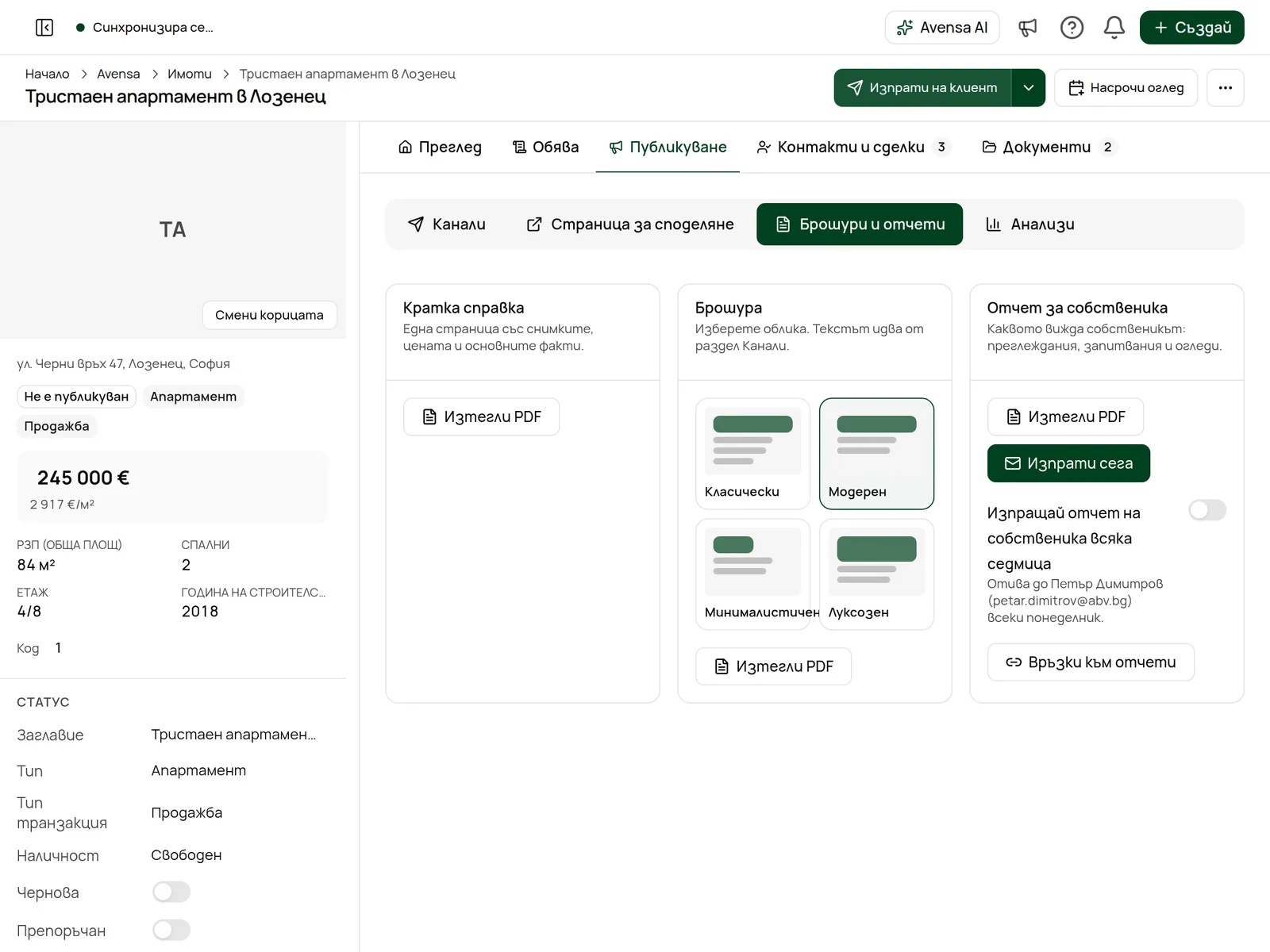This screenshot has width=1270, height=952.
Task: Click the Създай create button
Action: coord(1192,28)
